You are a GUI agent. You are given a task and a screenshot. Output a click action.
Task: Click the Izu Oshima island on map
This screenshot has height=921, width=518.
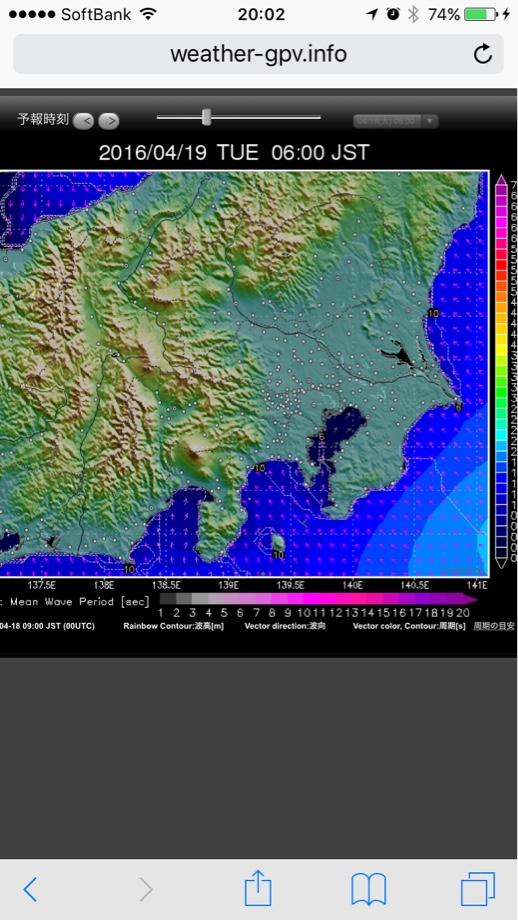tap(279, 541)
